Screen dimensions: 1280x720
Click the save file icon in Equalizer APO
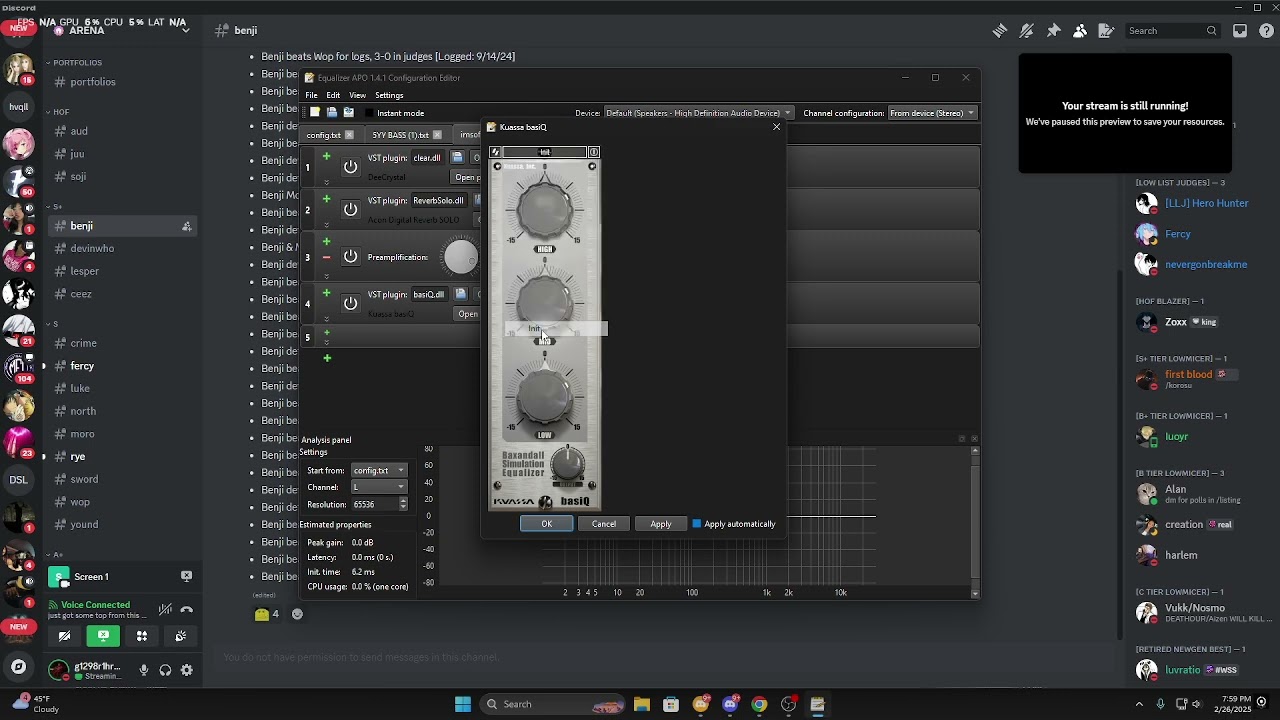tap(348, 113)
